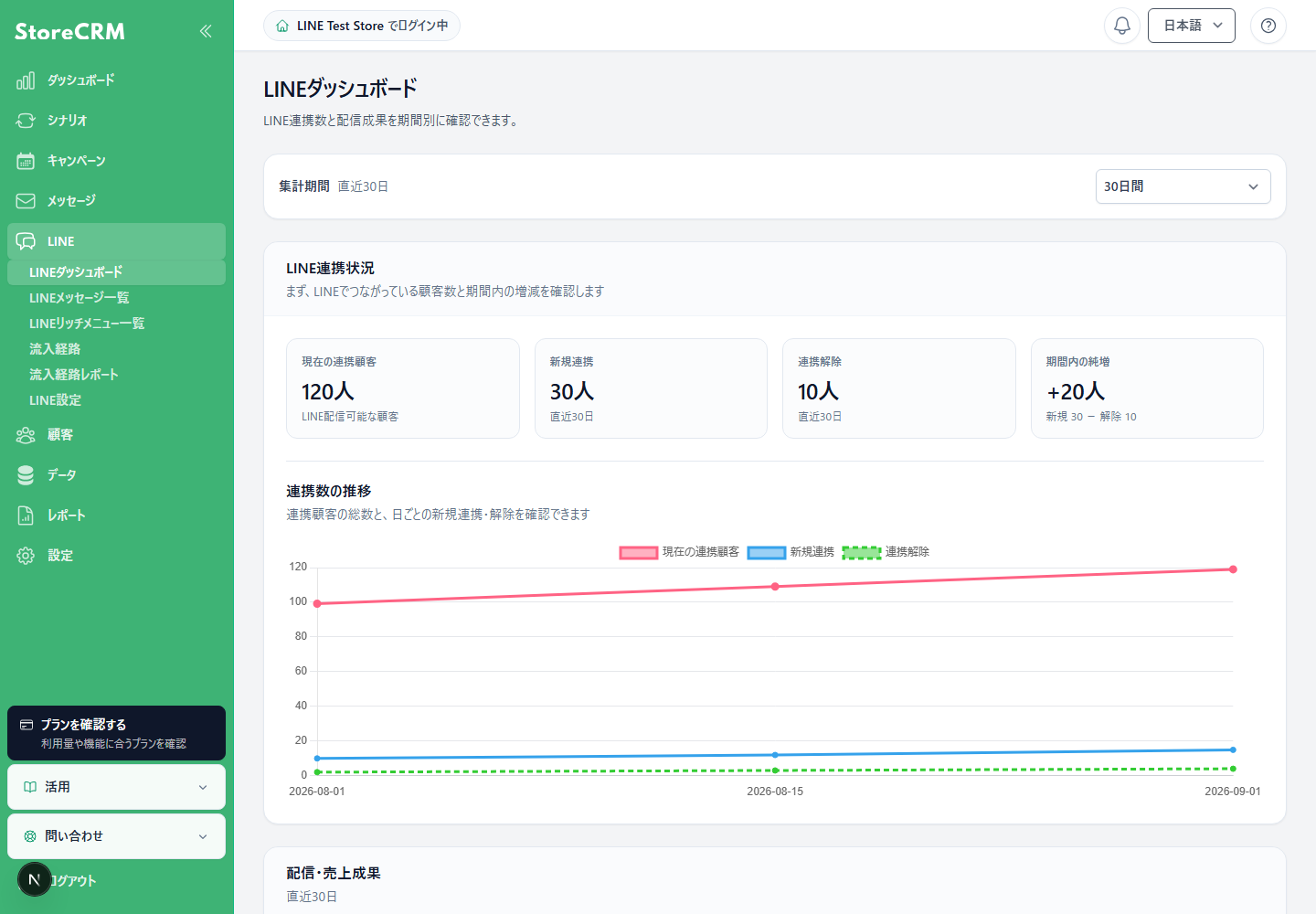Click the 配信・売上成果 heading
The image size is (1316, 914).
click(x=334, y=874)
